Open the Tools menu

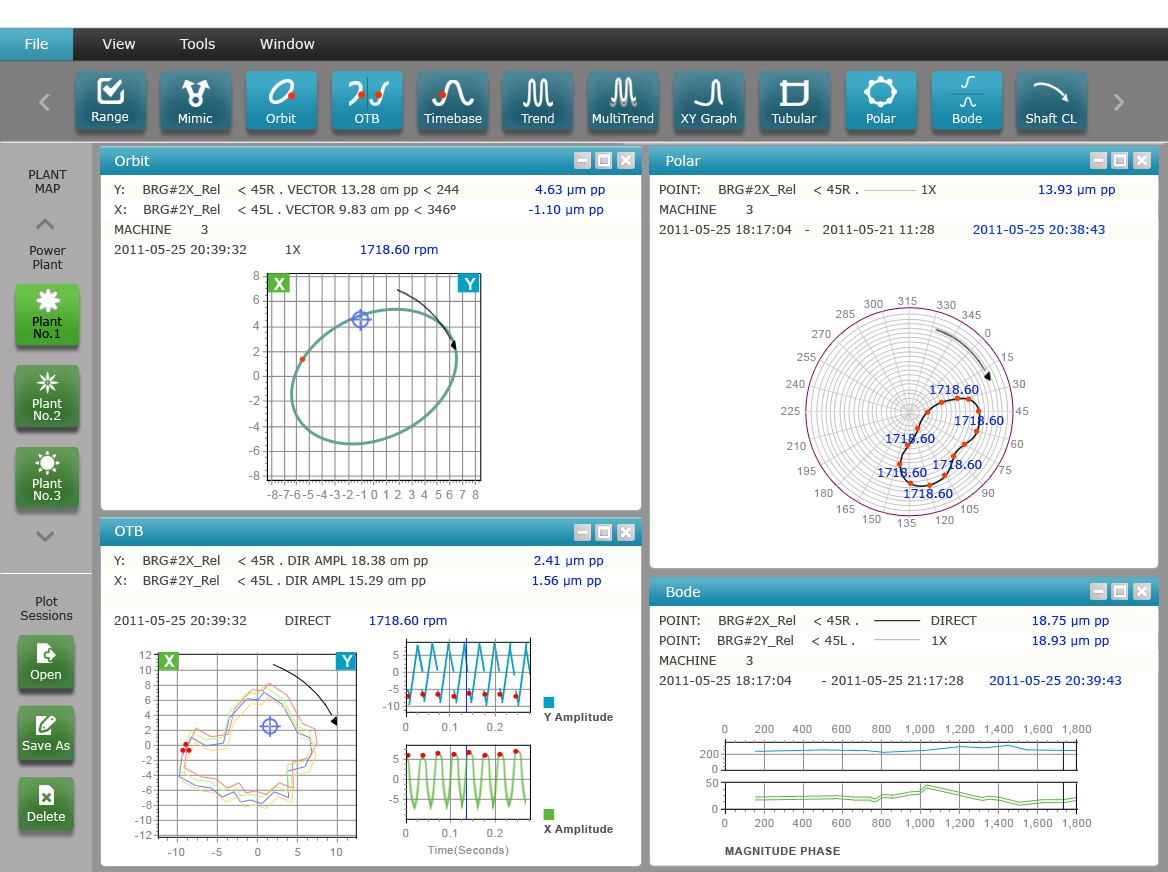tap(197, 44)
